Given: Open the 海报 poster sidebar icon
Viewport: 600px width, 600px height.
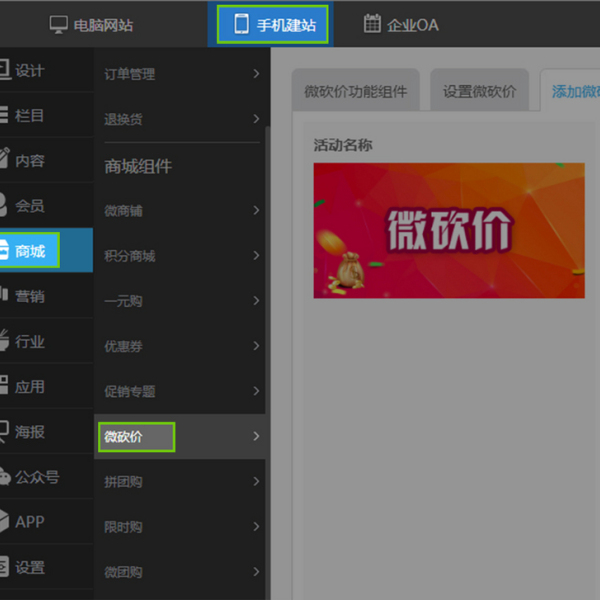Looking at the screenshot, I should tap(4, 432).
